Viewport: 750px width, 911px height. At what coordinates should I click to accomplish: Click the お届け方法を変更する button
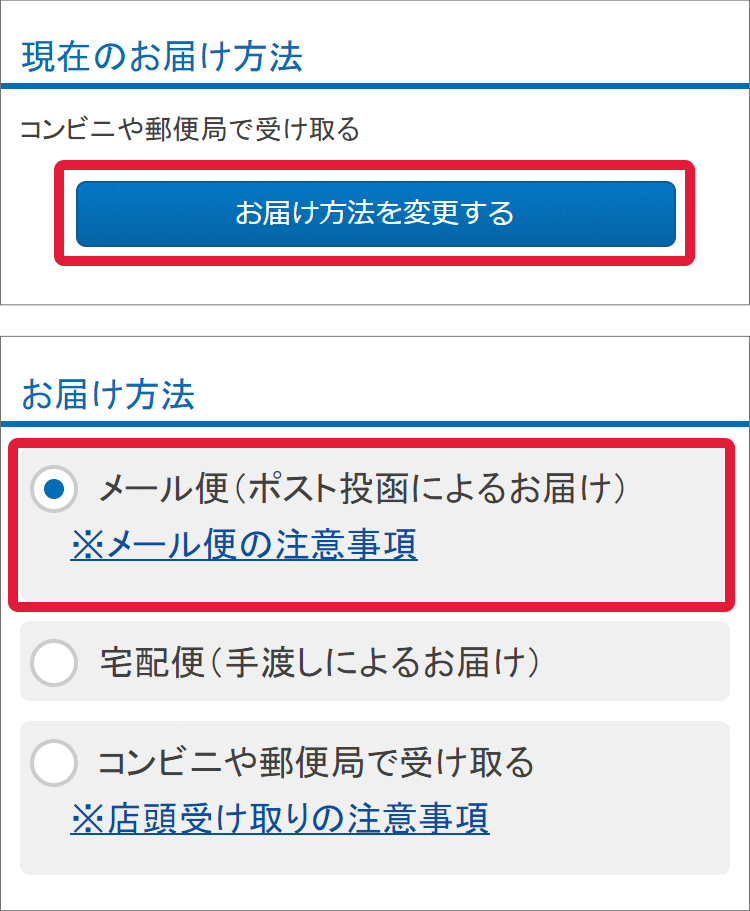(375, 213)
